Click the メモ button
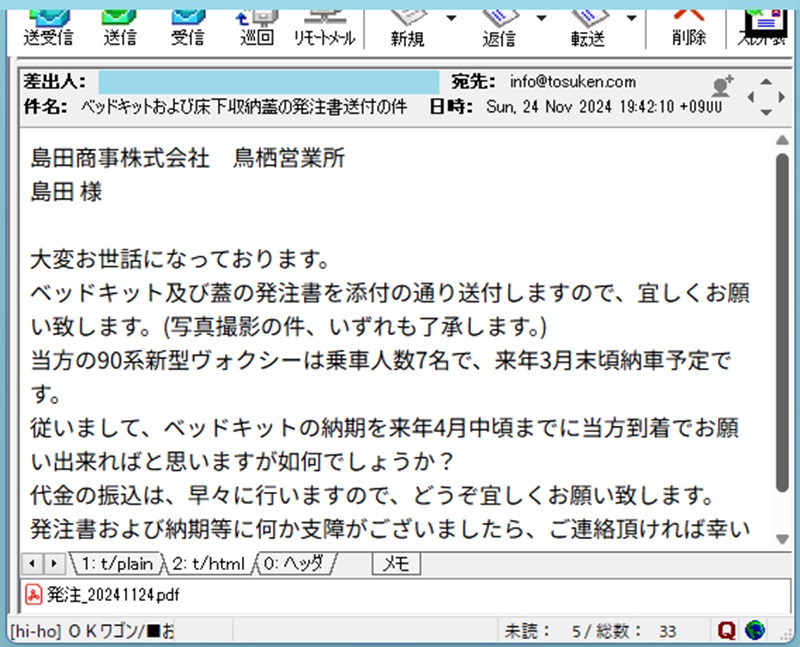 396,564
